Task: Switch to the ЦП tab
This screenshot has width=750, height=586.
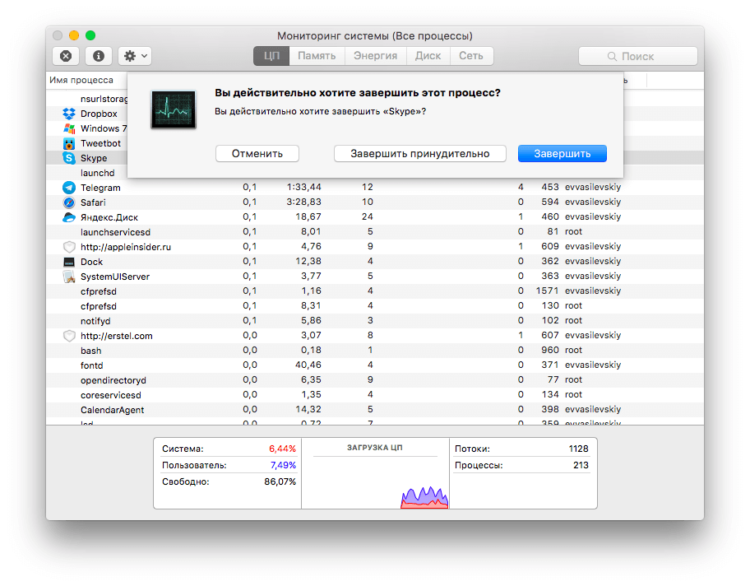Action: point(271,56)
